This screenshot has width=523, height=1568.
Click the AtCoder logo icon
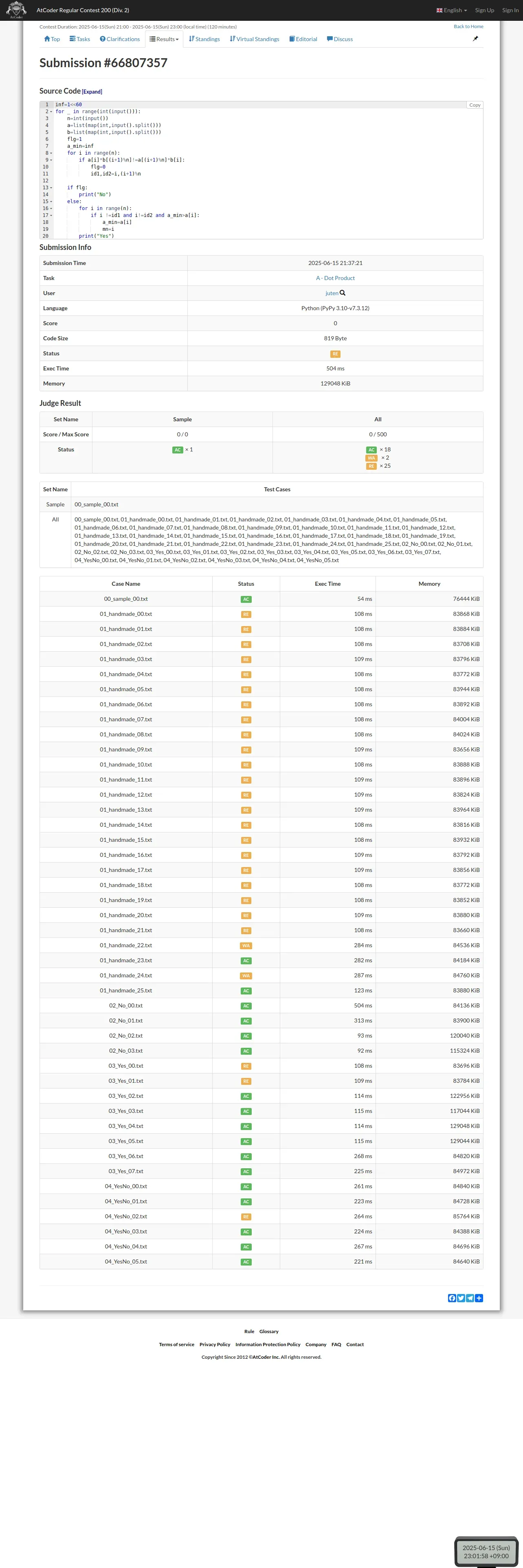coord(16,10)
